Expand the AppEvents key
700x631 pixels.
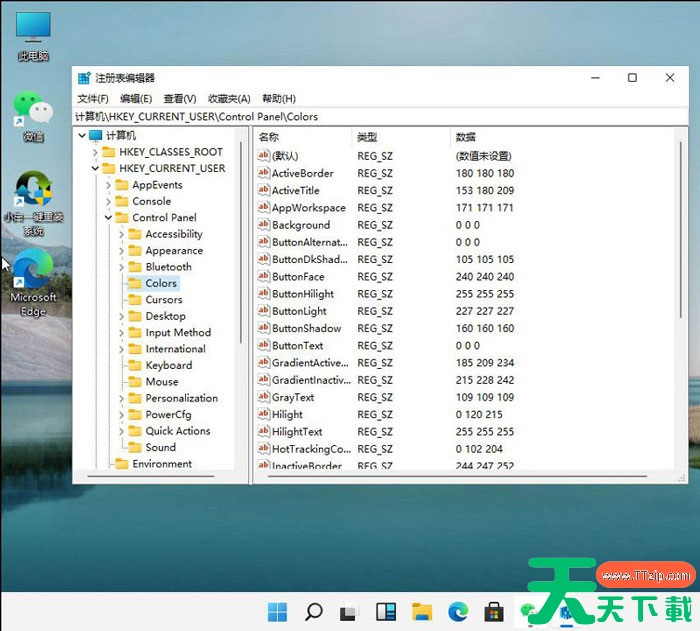tap(108, 185)
